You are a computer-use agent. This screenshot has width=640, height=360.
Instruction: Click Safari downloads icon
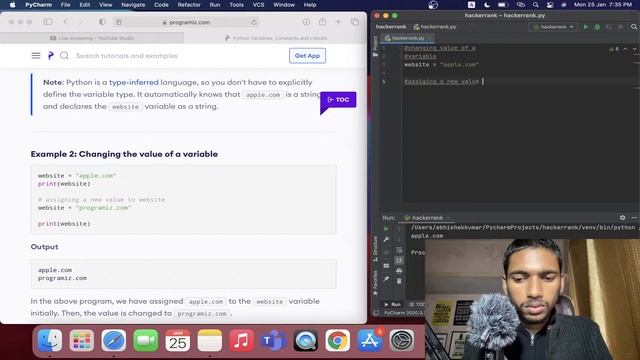pyautogui.click(x=306, y=22)
